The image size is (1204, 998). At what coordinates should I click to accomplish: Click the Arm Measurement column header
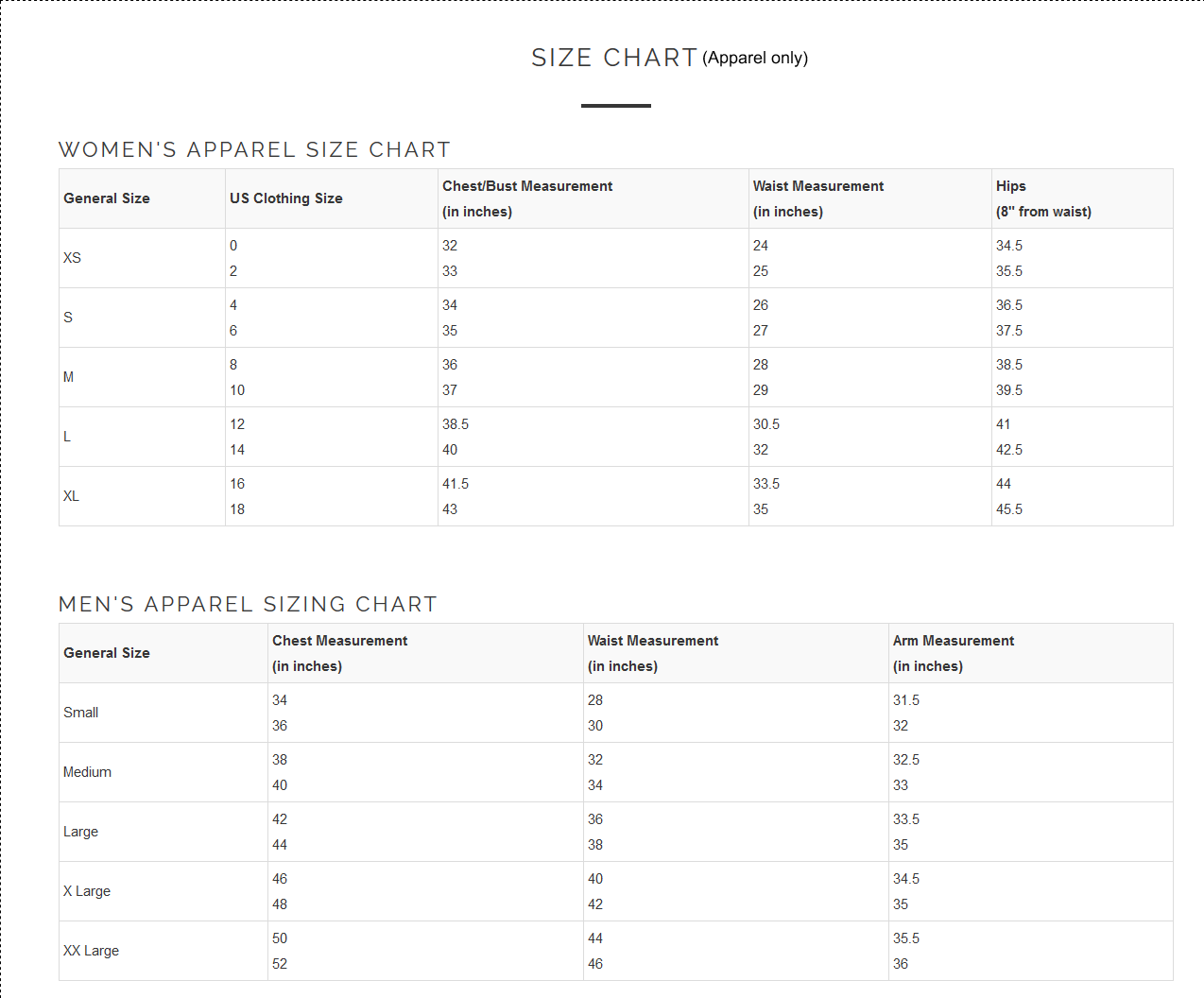(x=953, y=641)
